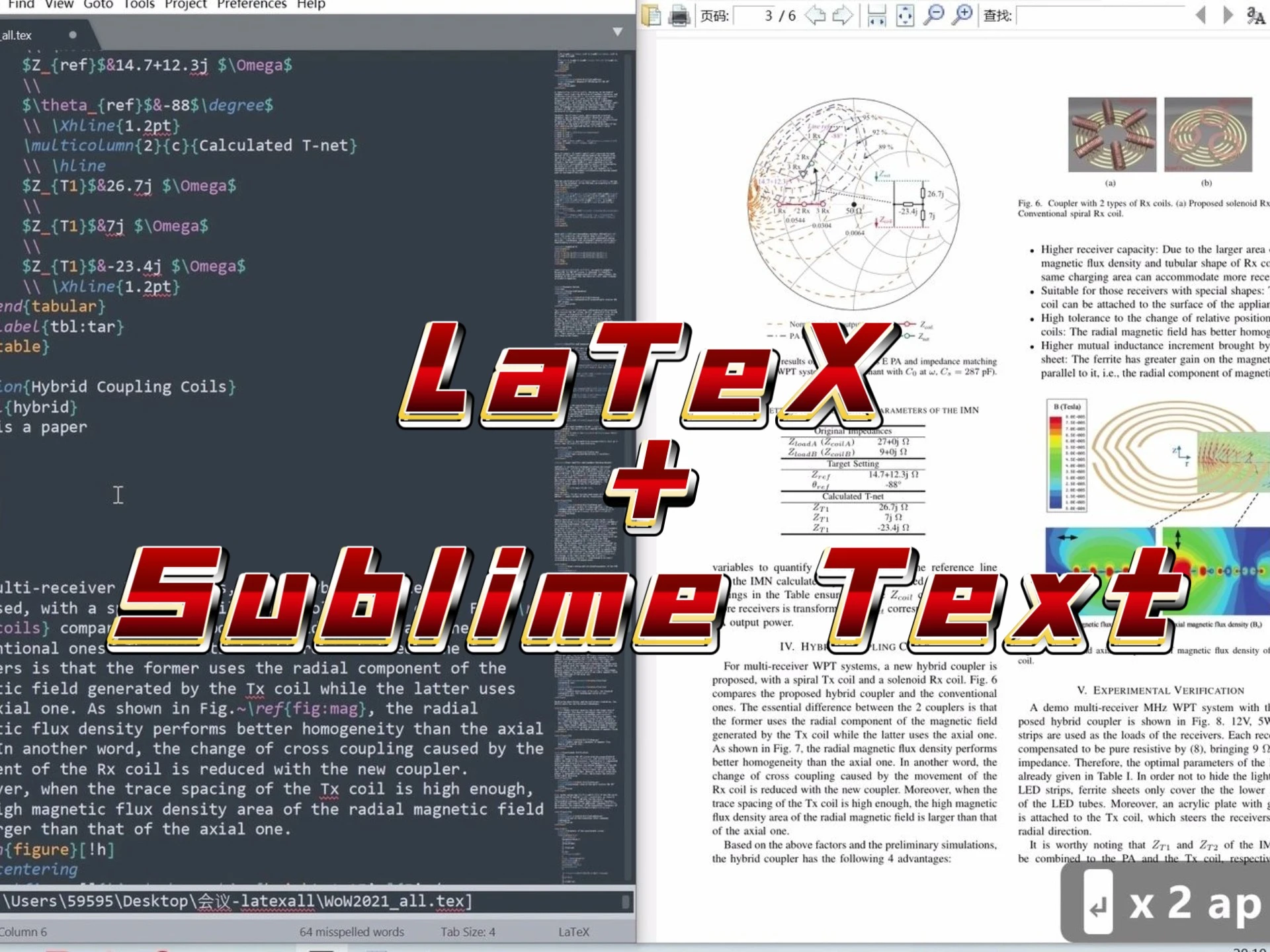Click the print icon in the PDF viewer
Screen dimensions: 1270x952
tap(679, 15)
